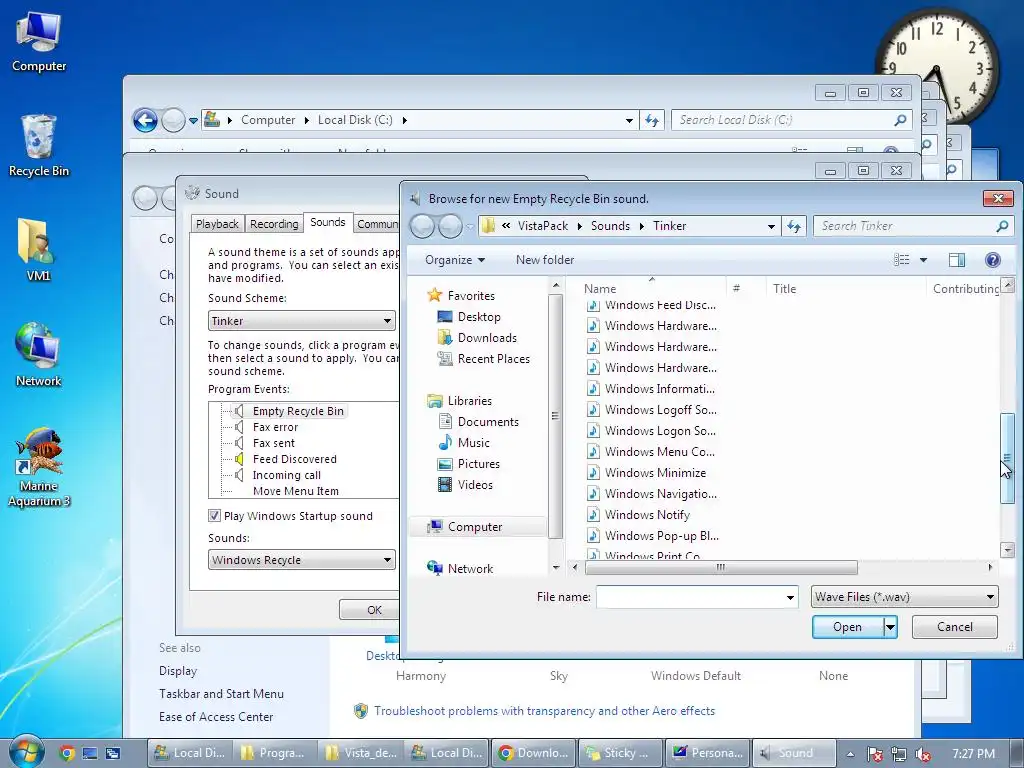The height and width of the screenshot is (768, 1024).
Task: Open the Network desktop icon
Action: [38, 356]
